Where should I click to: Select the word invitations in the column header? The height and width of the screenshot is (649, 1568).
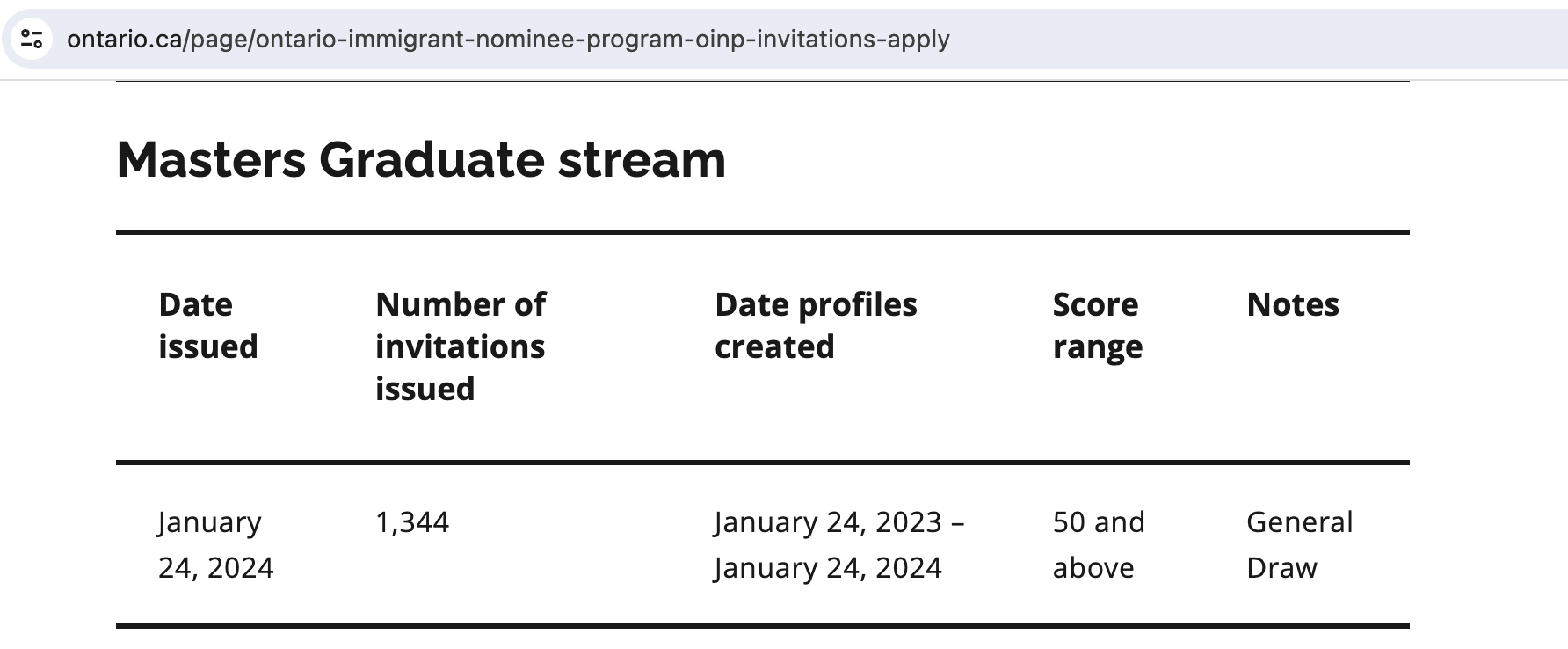point(461,346)
